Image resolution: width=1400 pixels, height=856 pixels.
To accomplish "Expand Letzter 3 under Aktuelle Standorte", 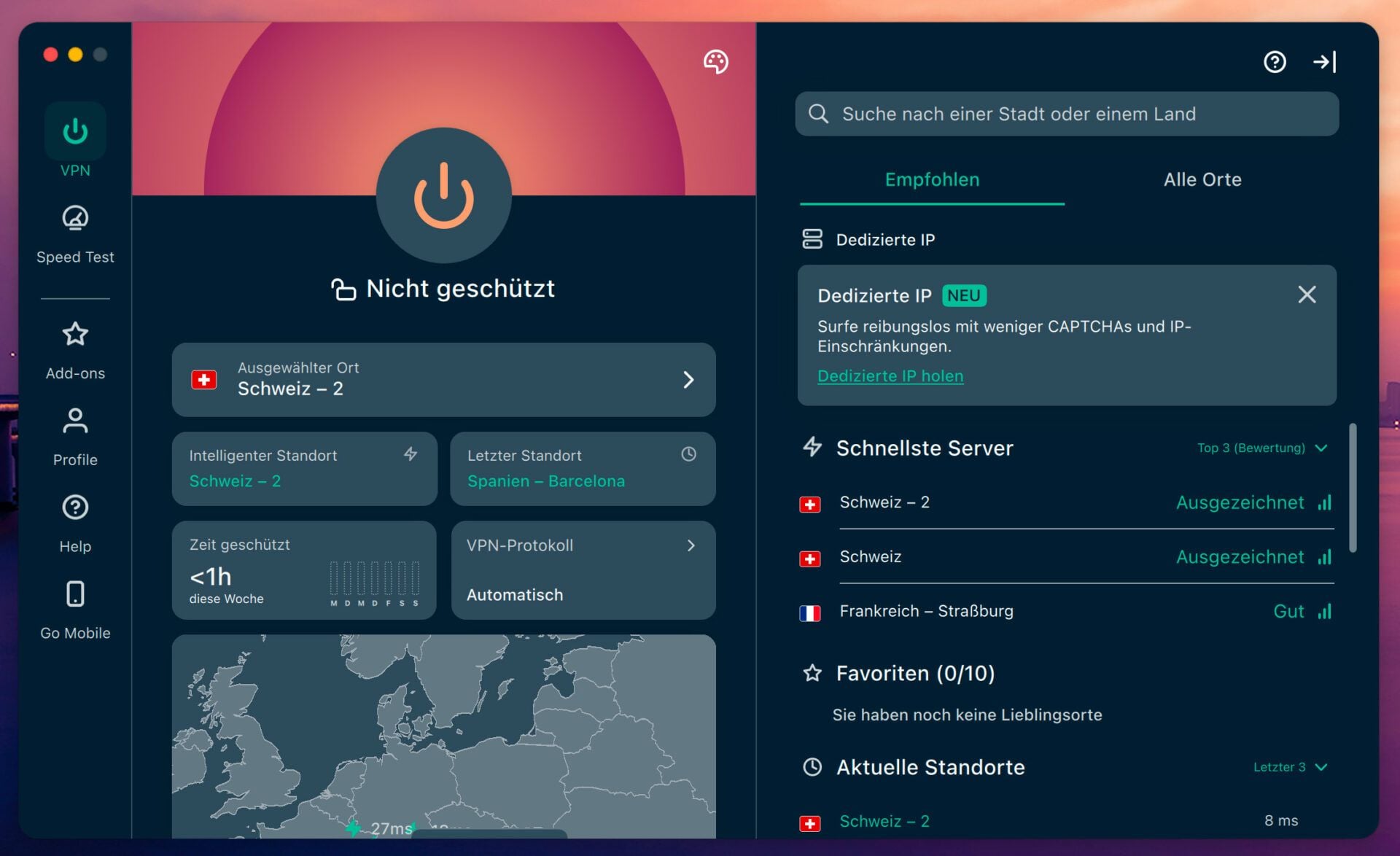I will point(1292,767).
